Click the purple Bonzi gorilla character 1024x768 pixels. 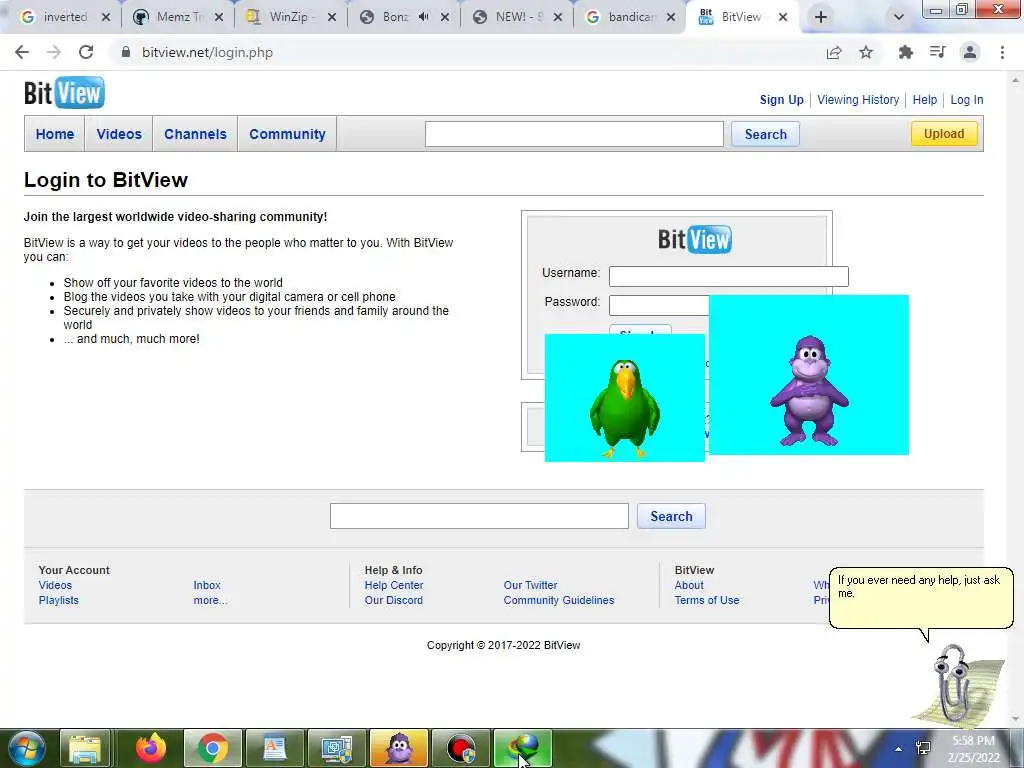tap(809, 391)
